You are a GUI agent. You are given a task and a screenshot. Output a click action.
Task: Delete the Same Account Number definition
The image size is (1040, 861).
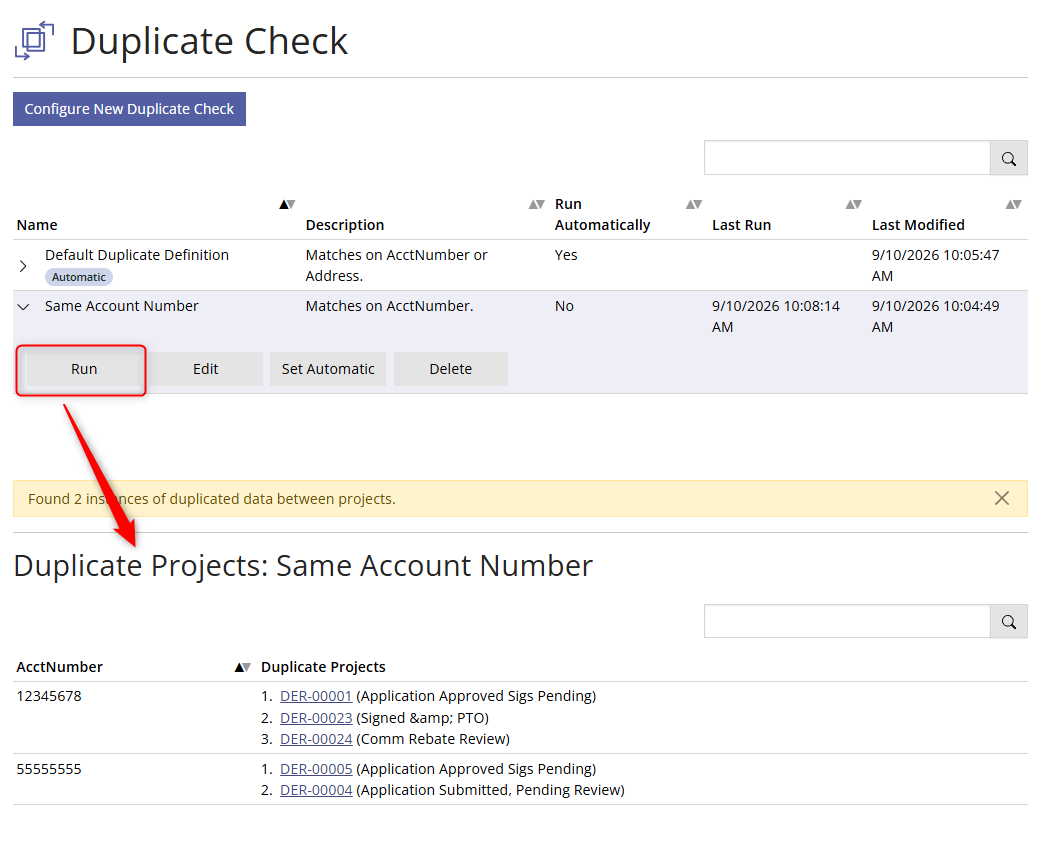tap(451, 369)
